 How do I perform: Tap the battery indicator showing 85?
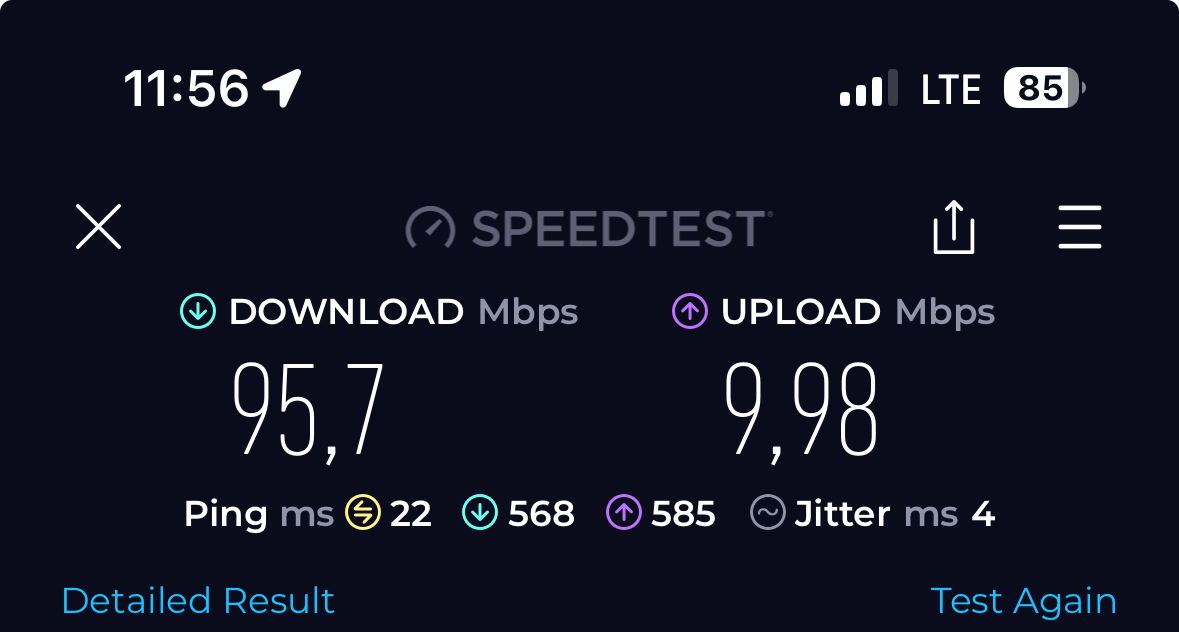[1044, 88]
